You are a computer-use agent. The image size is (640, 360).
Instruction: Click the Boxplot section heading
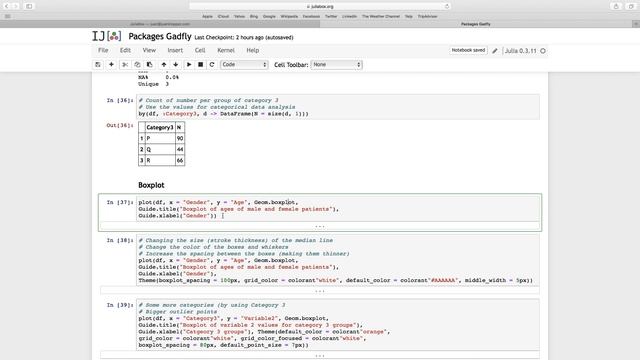(151, 185)
